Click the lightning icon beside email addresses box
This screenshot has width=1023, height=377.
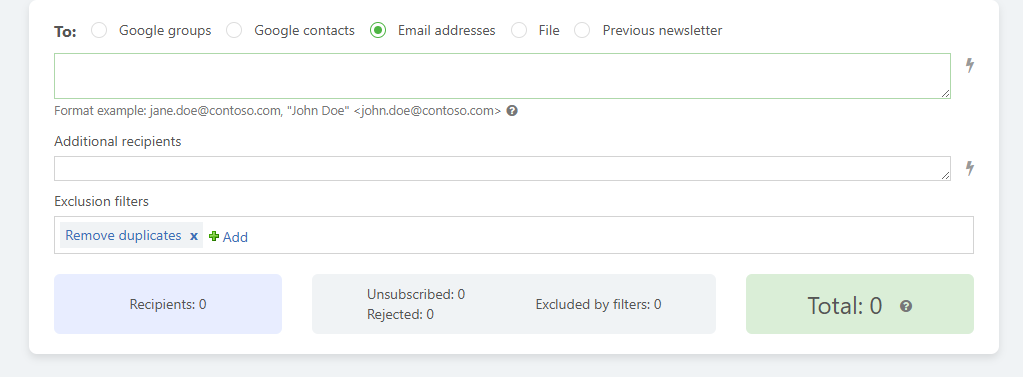click(970, 65)
